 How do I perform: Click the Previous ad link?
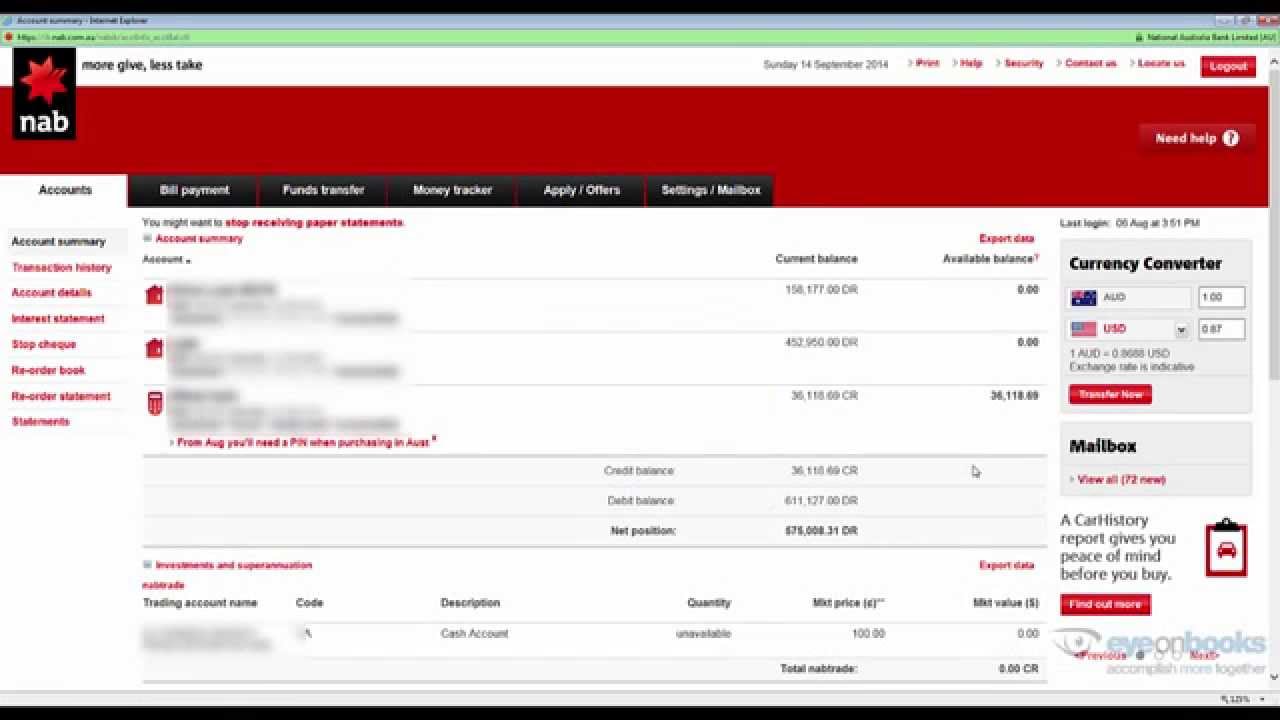click(x=1102, y=656)
